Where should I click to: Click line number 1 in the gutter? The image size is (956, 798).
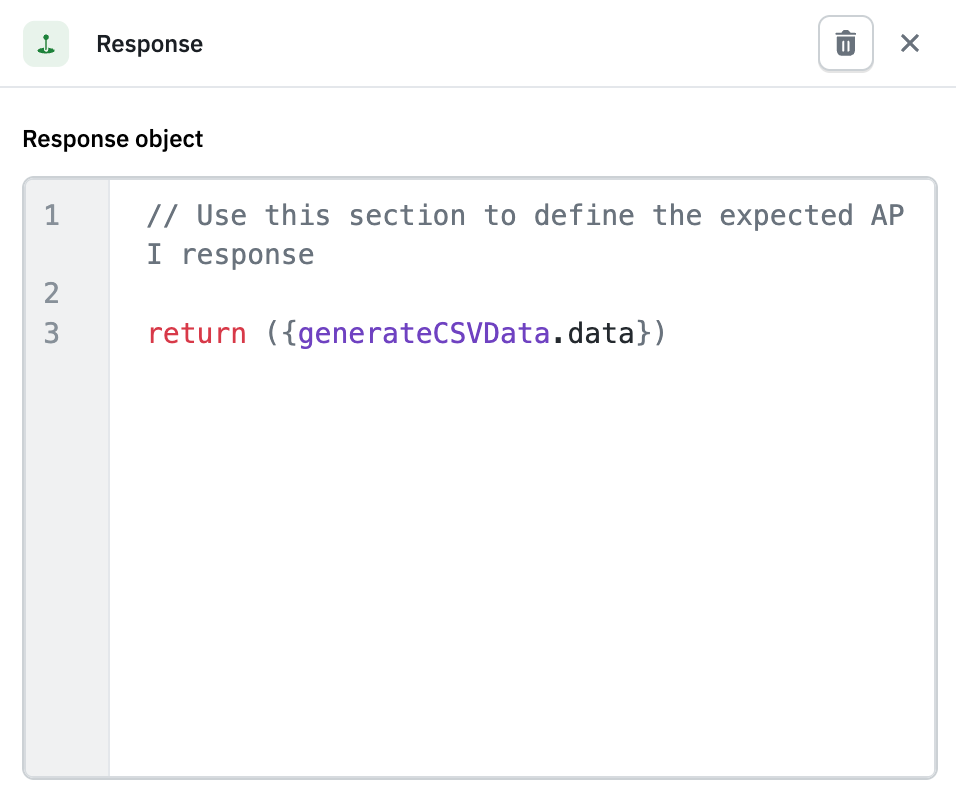[x=50, y=215]
